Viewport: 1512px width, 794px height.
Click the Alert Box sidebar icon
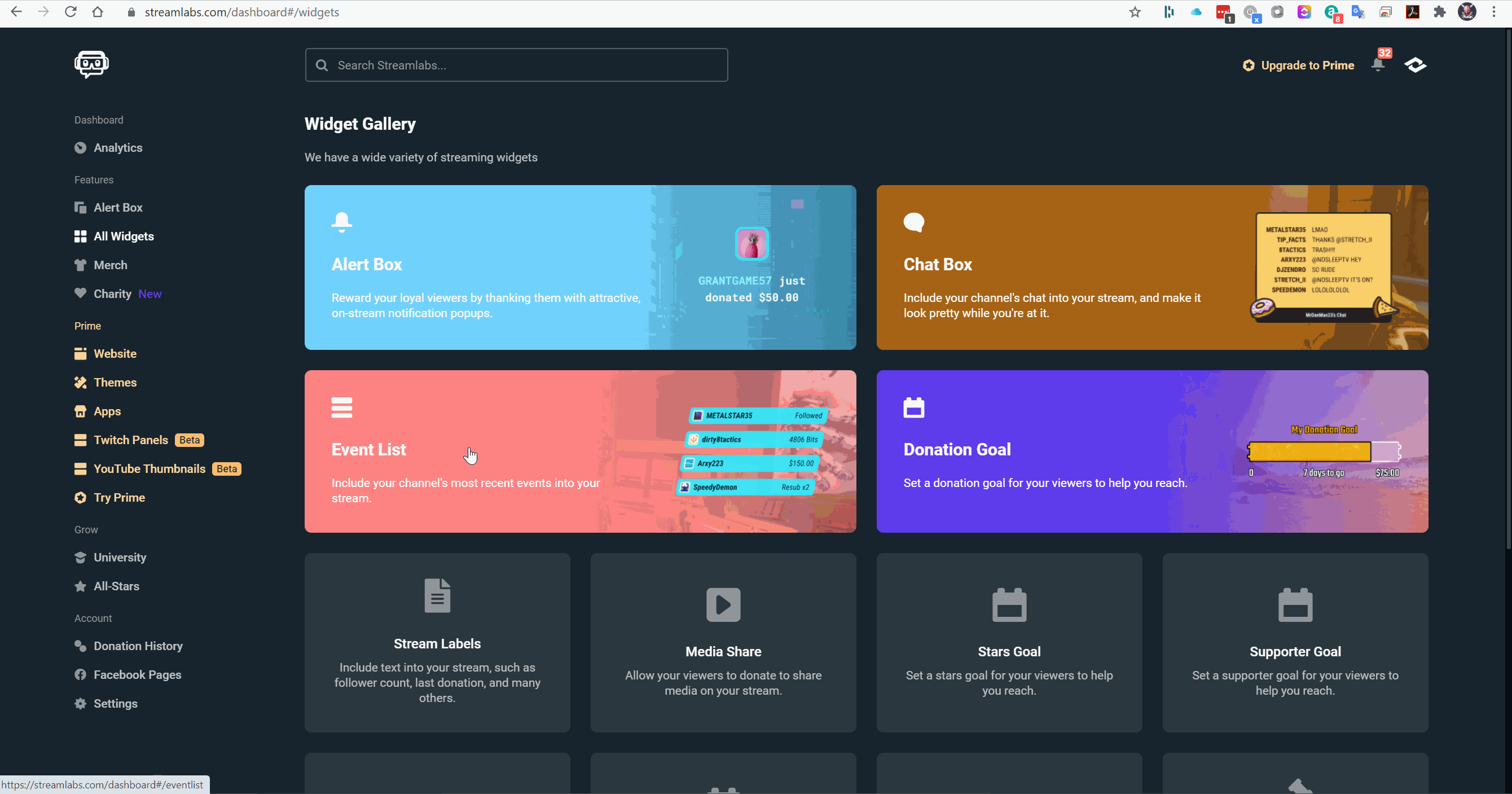(x=81, y=207)
